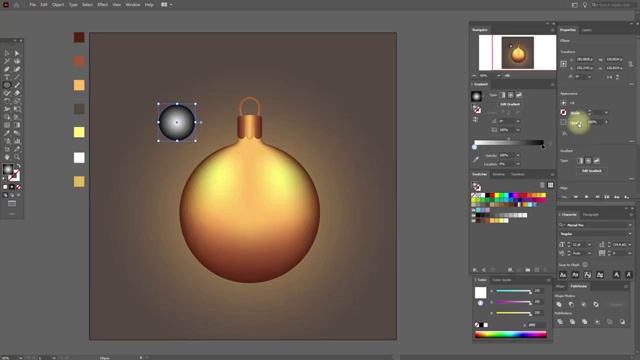Apply Trim pathfinder
The image size is (640, 360).
(x=572, y=322)
